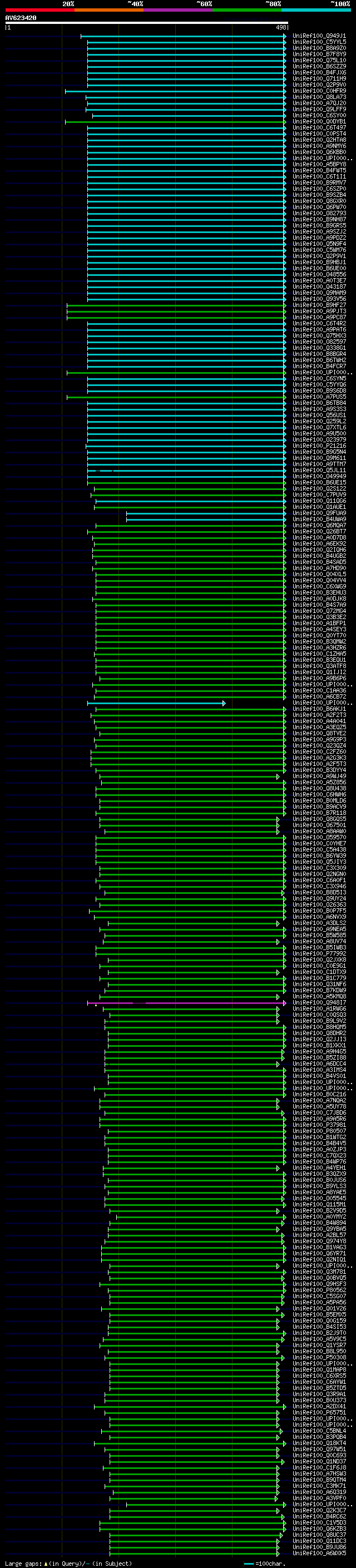Open the UniRef100_P50308 entry
This screenshot has width=356, height=1568.
point(319,1357)
